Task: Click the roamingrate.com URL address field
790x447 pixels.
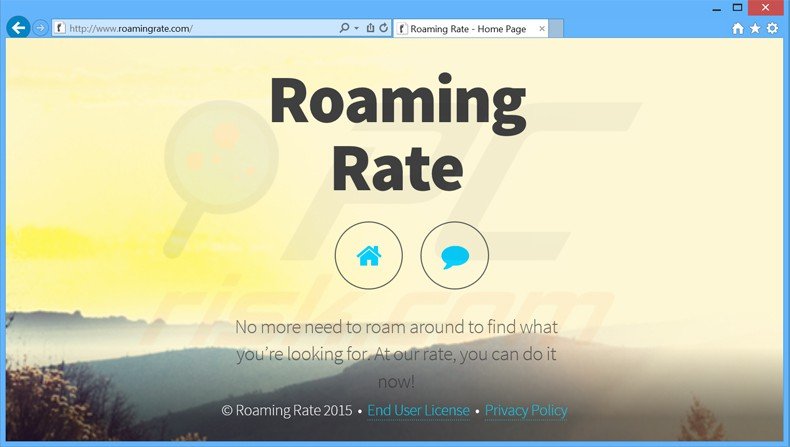Action: point(200,29)
